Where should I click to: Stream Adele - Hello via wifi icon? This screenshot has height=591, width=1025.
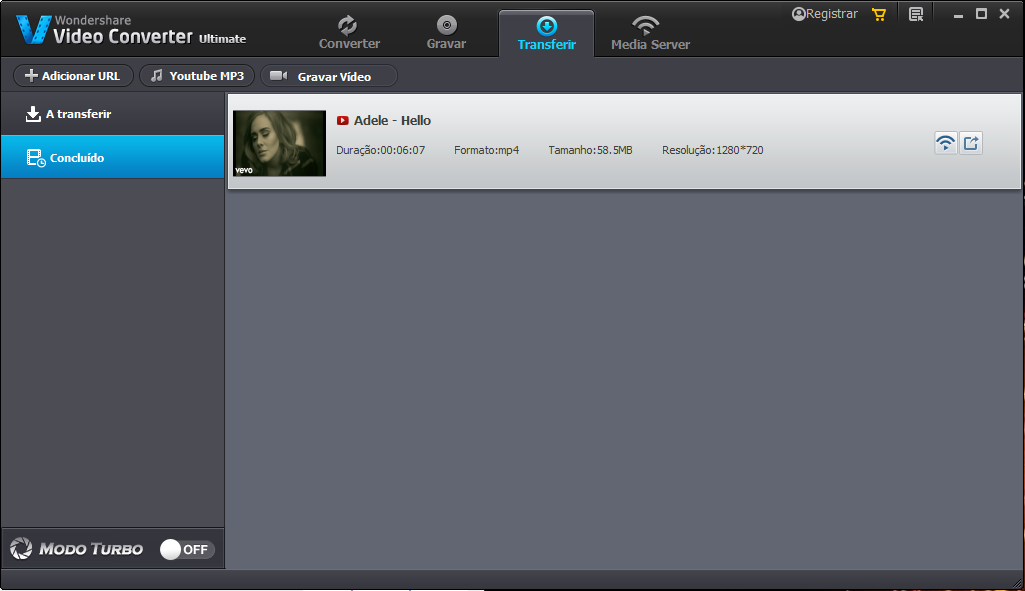click(945, 143)
